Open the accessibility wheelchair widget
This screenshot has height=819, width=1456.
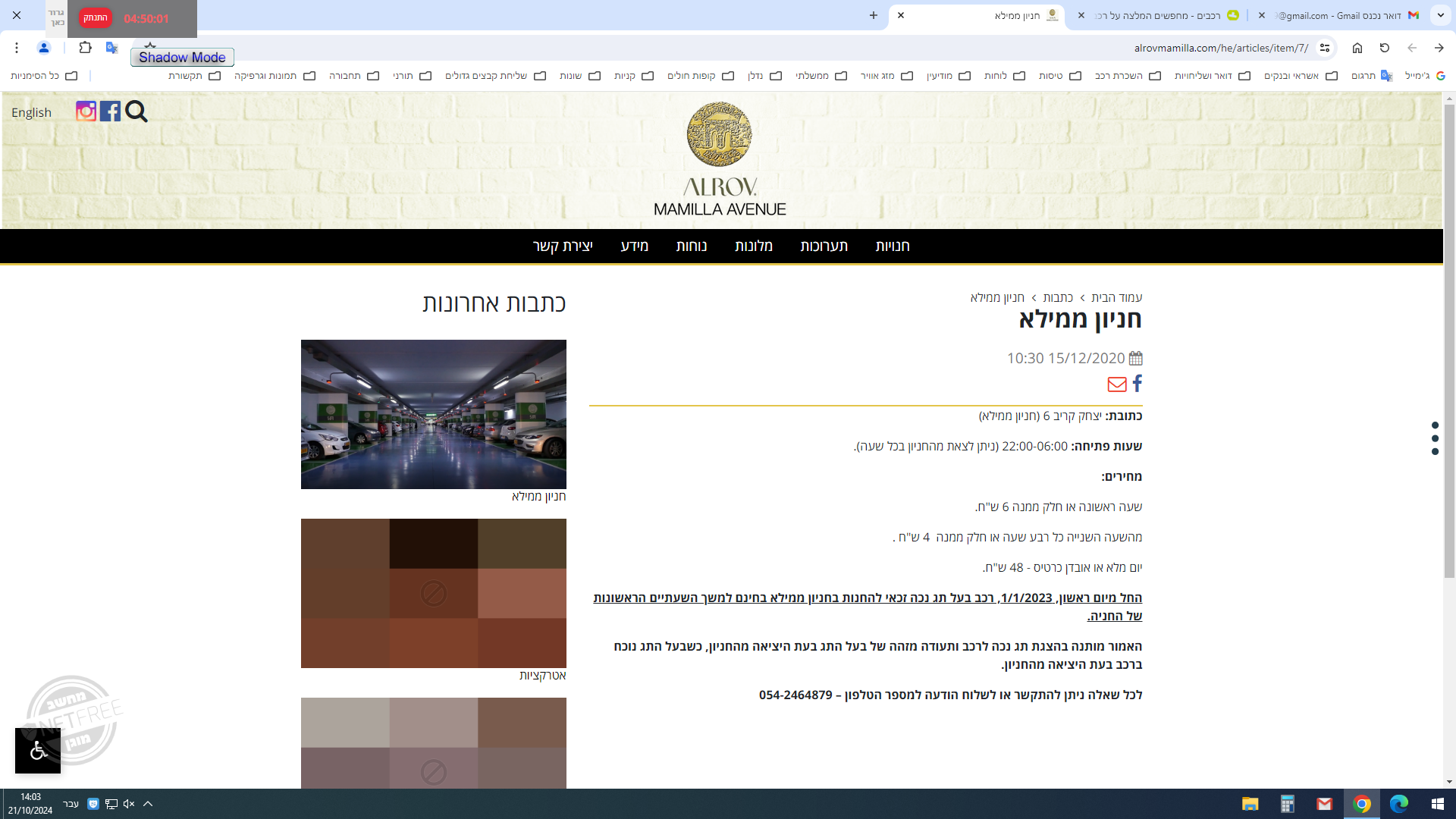[x=38, y=751]
